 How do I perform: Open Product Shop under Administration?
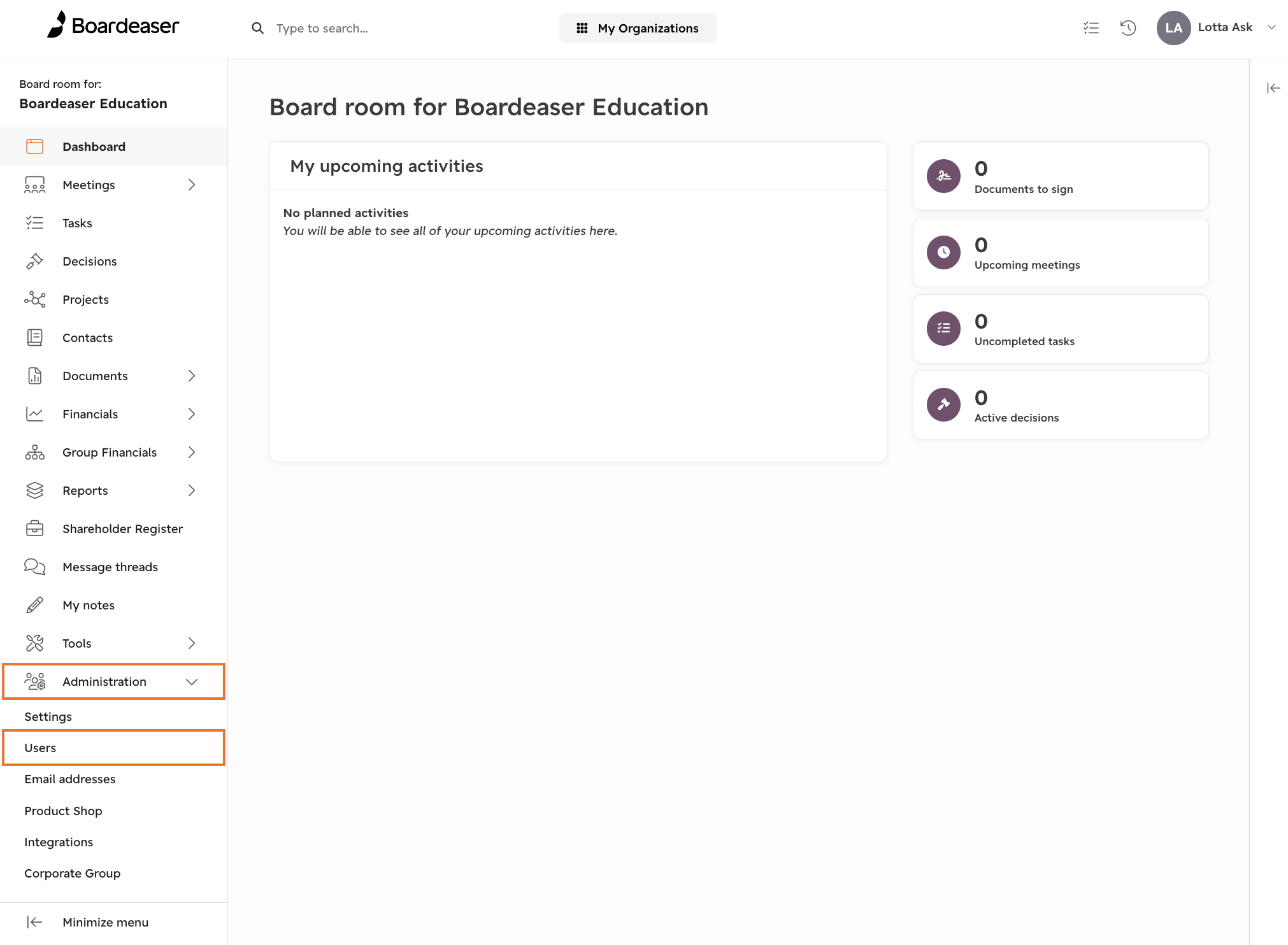click(63, 811)
